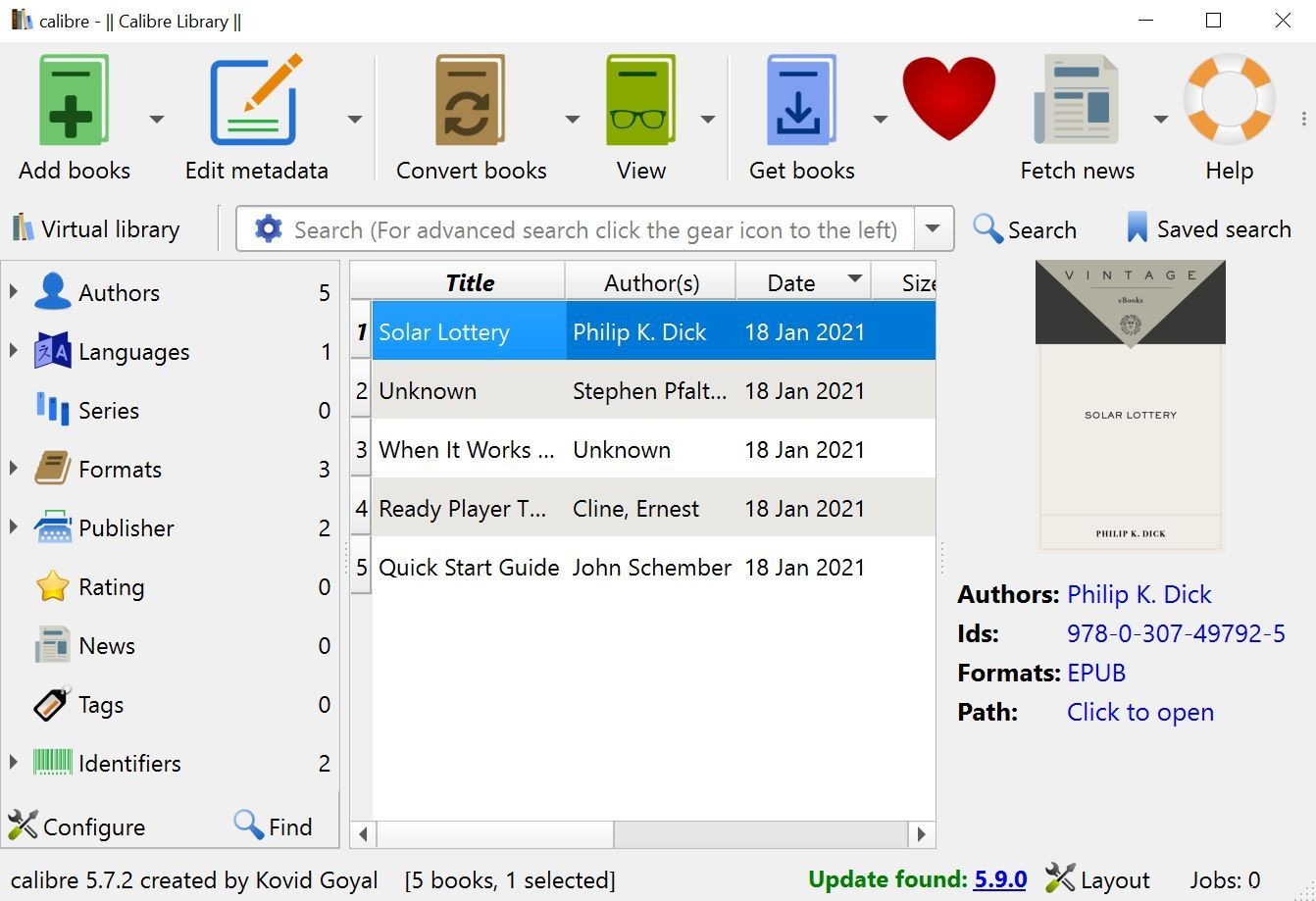
Task: Open View dropdown arrow
Action: 707,119
